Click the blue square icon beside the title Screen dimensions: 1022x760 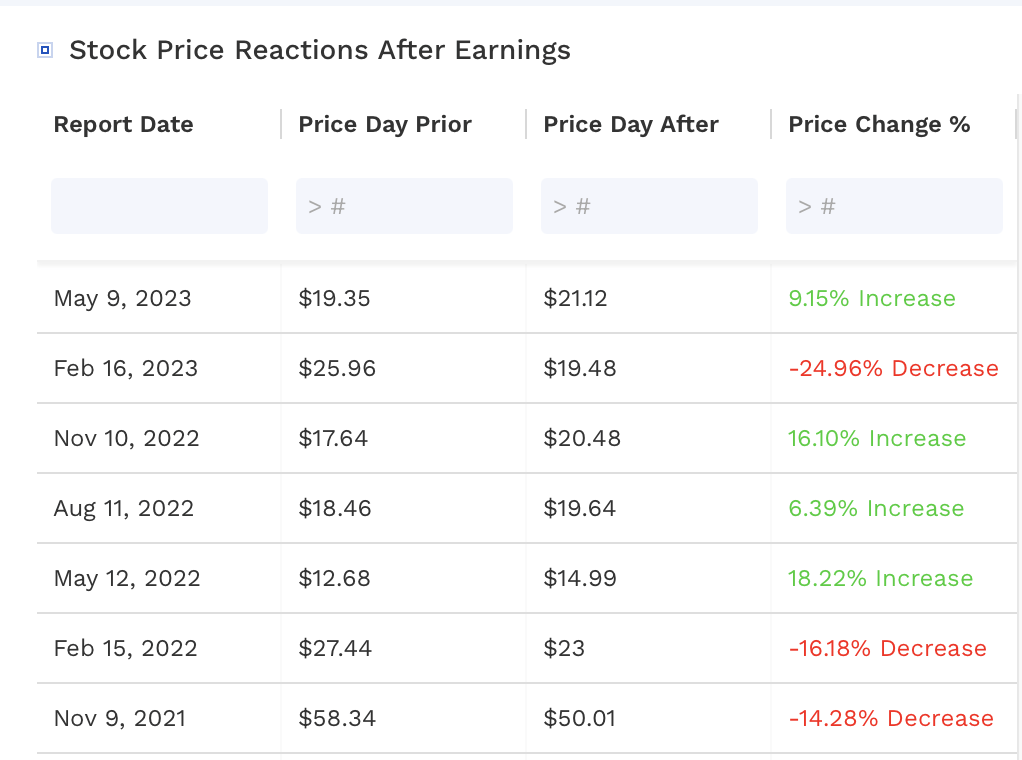click(44, 49)
